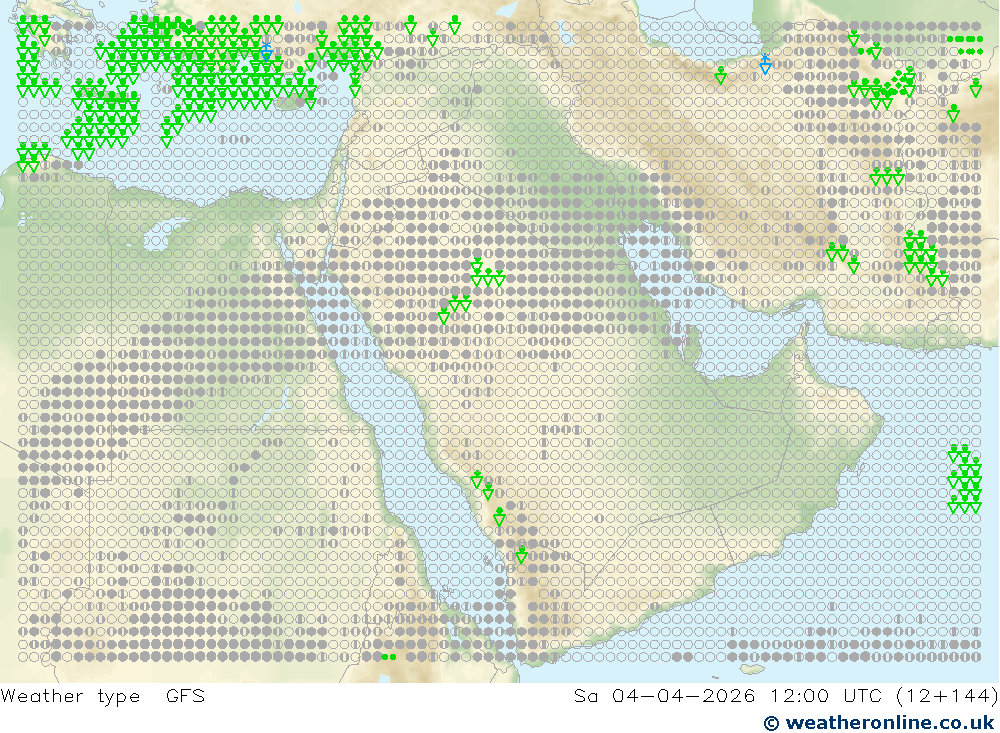
Task: Click the 'Weather type GFS' label
Action: tap(103, 695)
